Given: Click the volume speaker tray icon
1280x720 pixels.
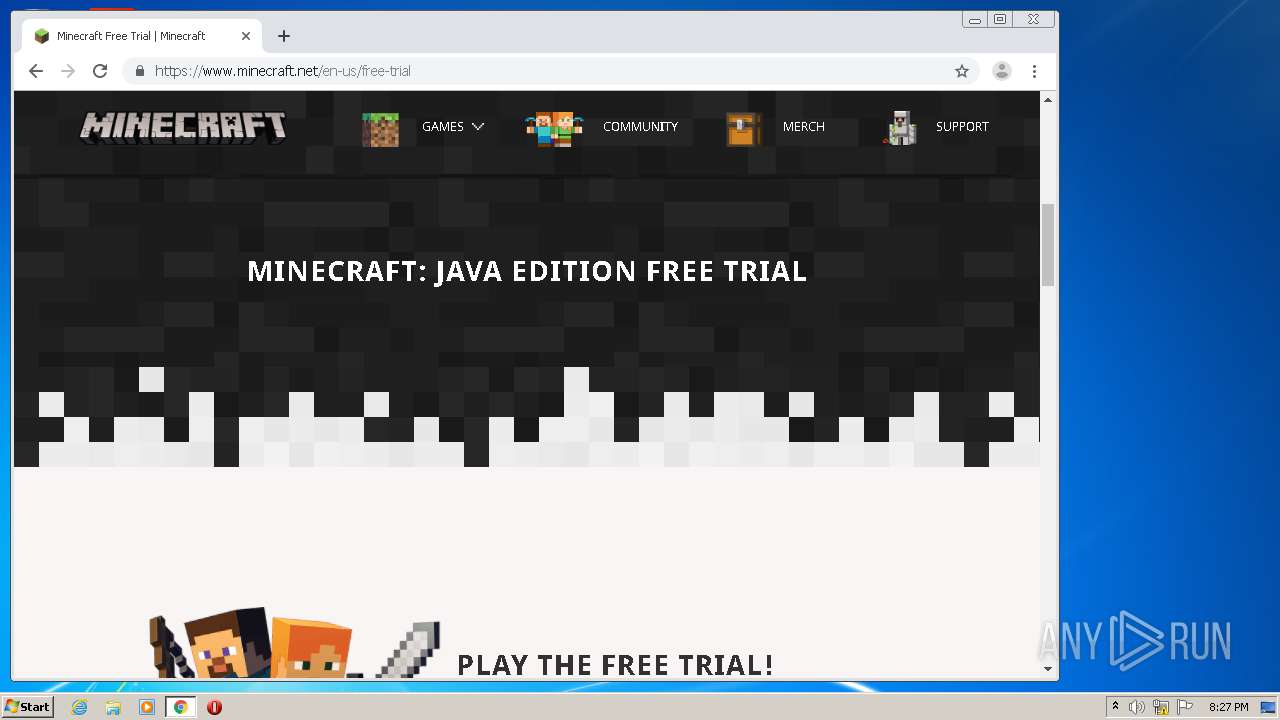Looking at the screenshot, I should click(x=1137, y=707).
